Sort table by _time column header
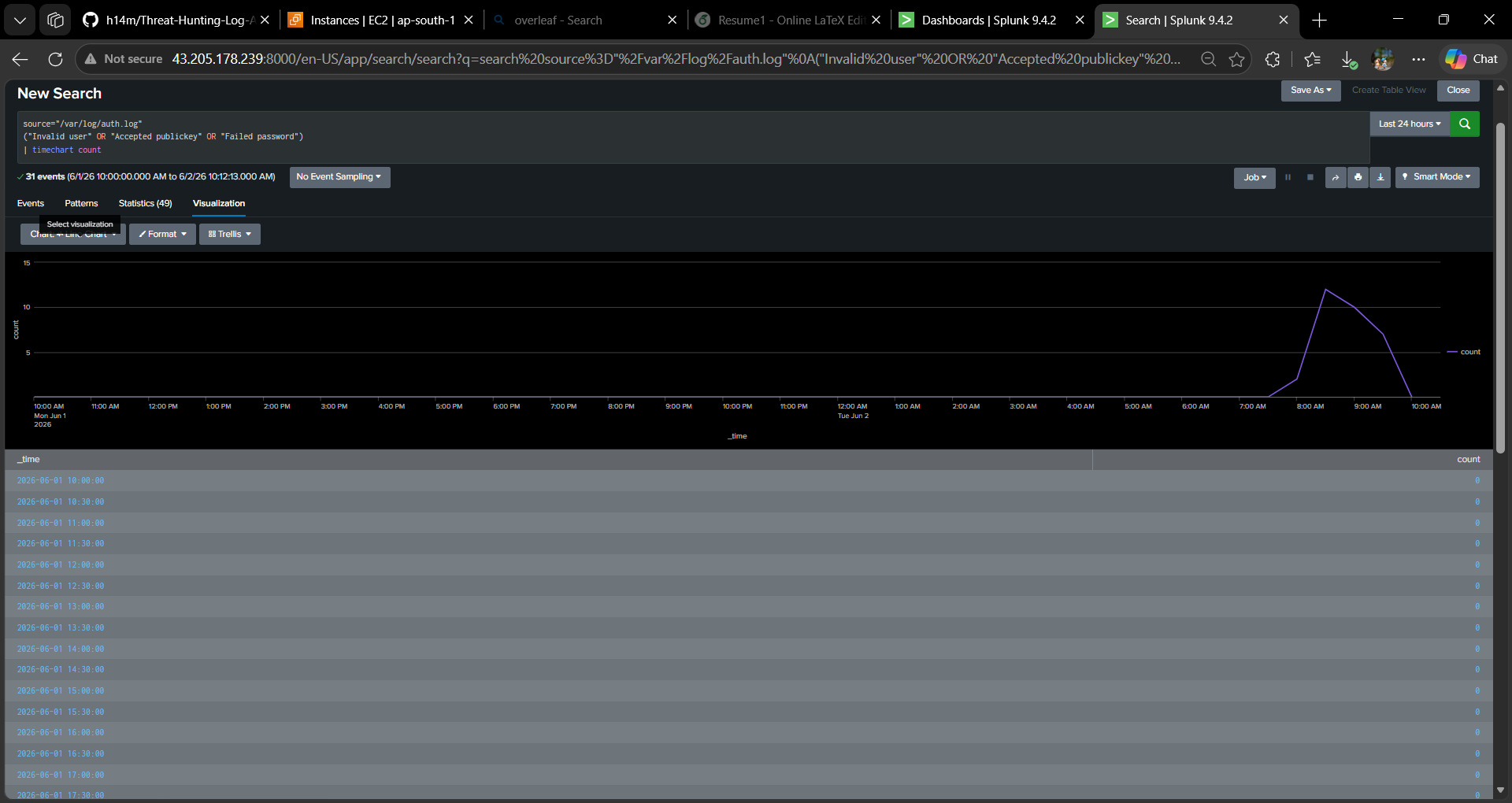 pyautogui.click(x=548, y=460)
